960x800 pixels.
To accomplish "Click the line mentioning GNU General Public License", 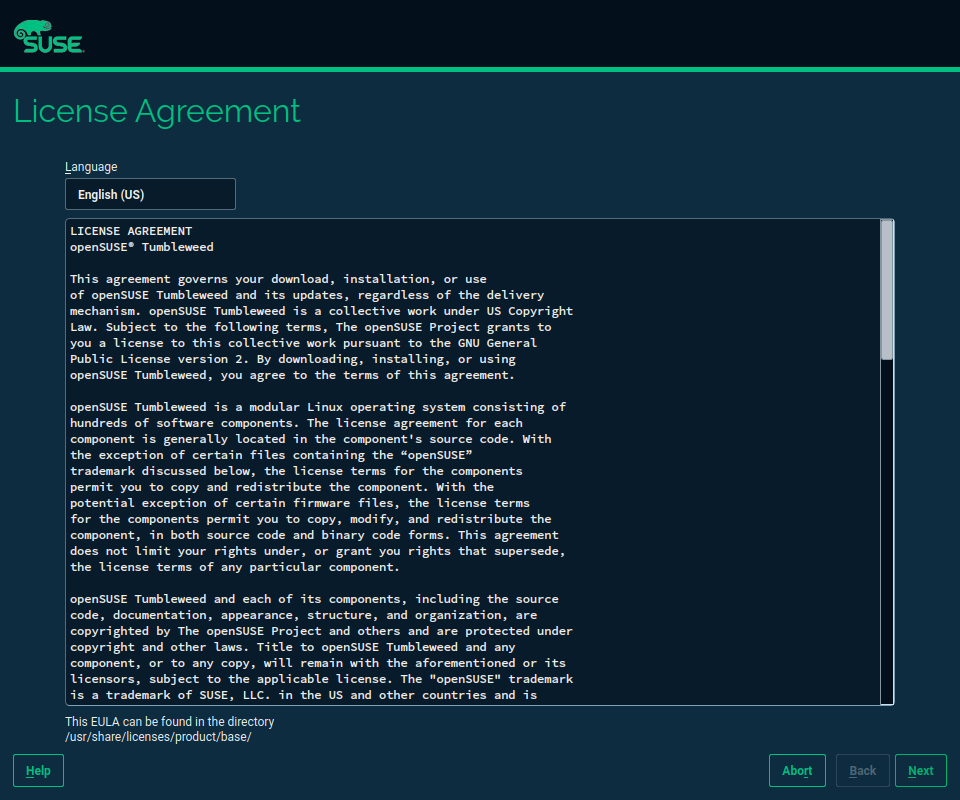I will coord(310,343).
